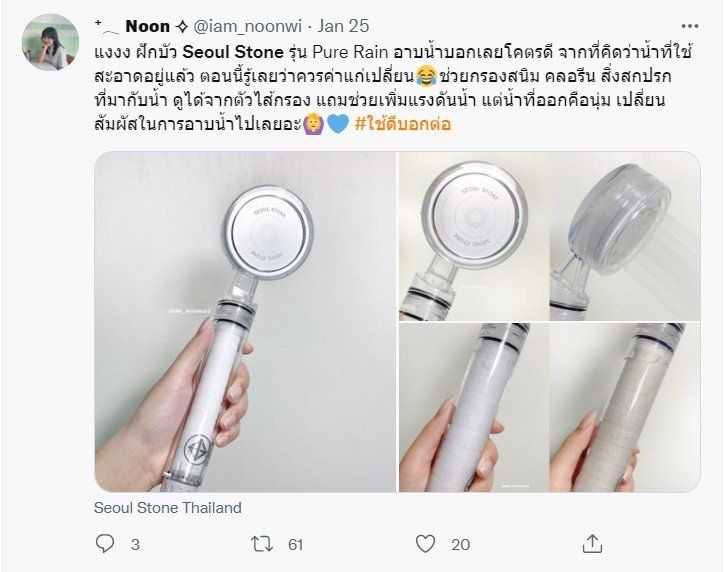724x572 pixels.
Task: Open the Seoul Stone faceplate close-up photo
Action: point(474,236)
